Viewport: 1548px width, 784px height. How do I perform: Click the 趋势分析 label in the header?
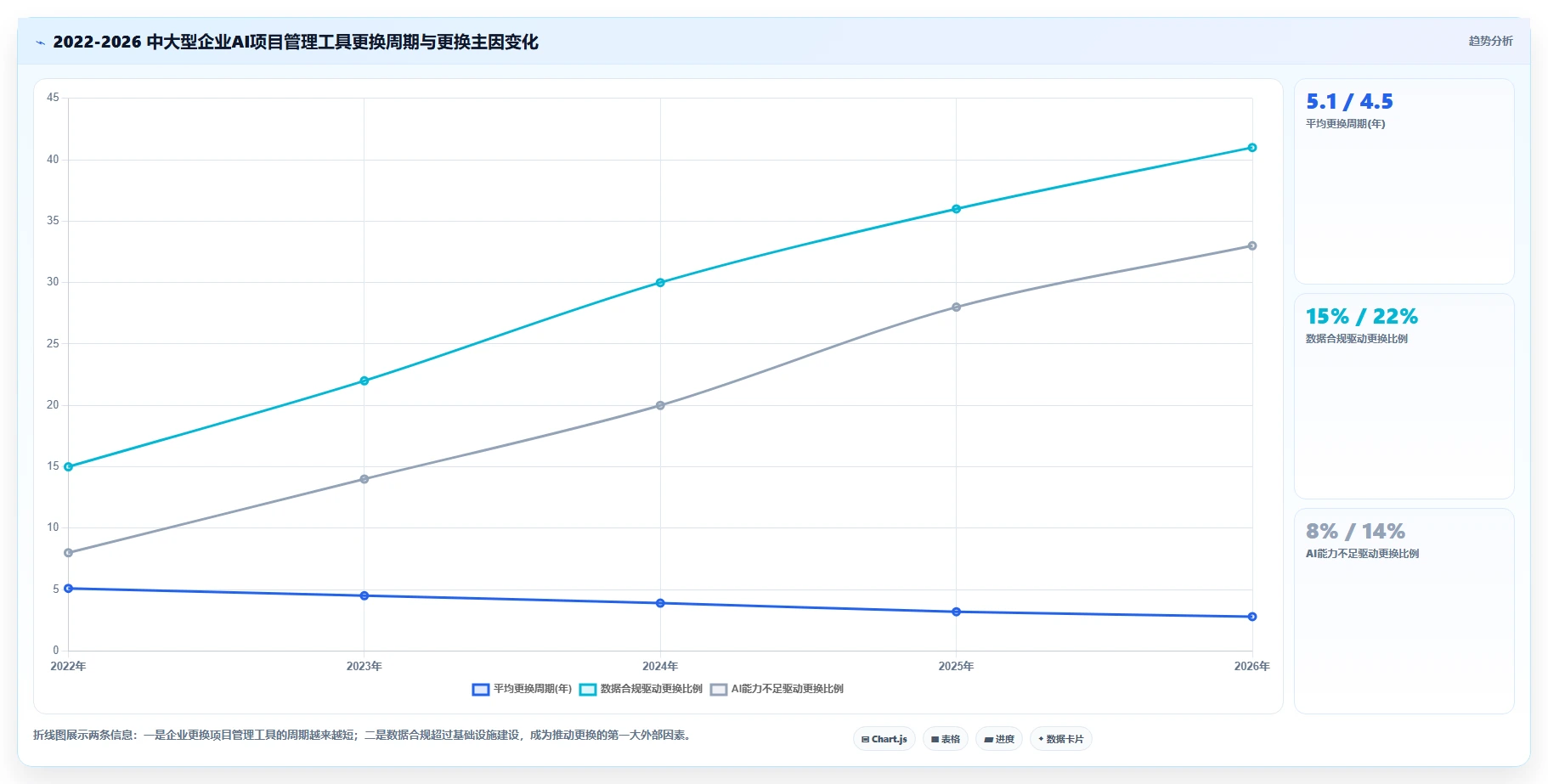click(1490, 41)
